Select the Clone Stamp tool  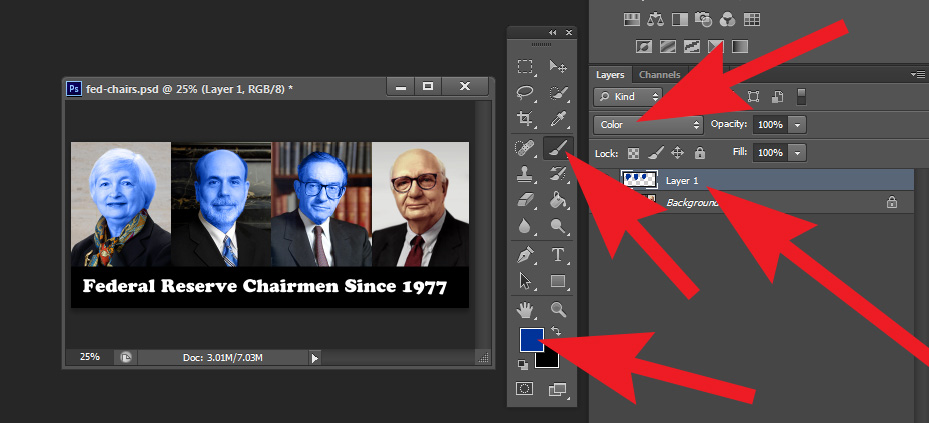[x=525, y=174]
